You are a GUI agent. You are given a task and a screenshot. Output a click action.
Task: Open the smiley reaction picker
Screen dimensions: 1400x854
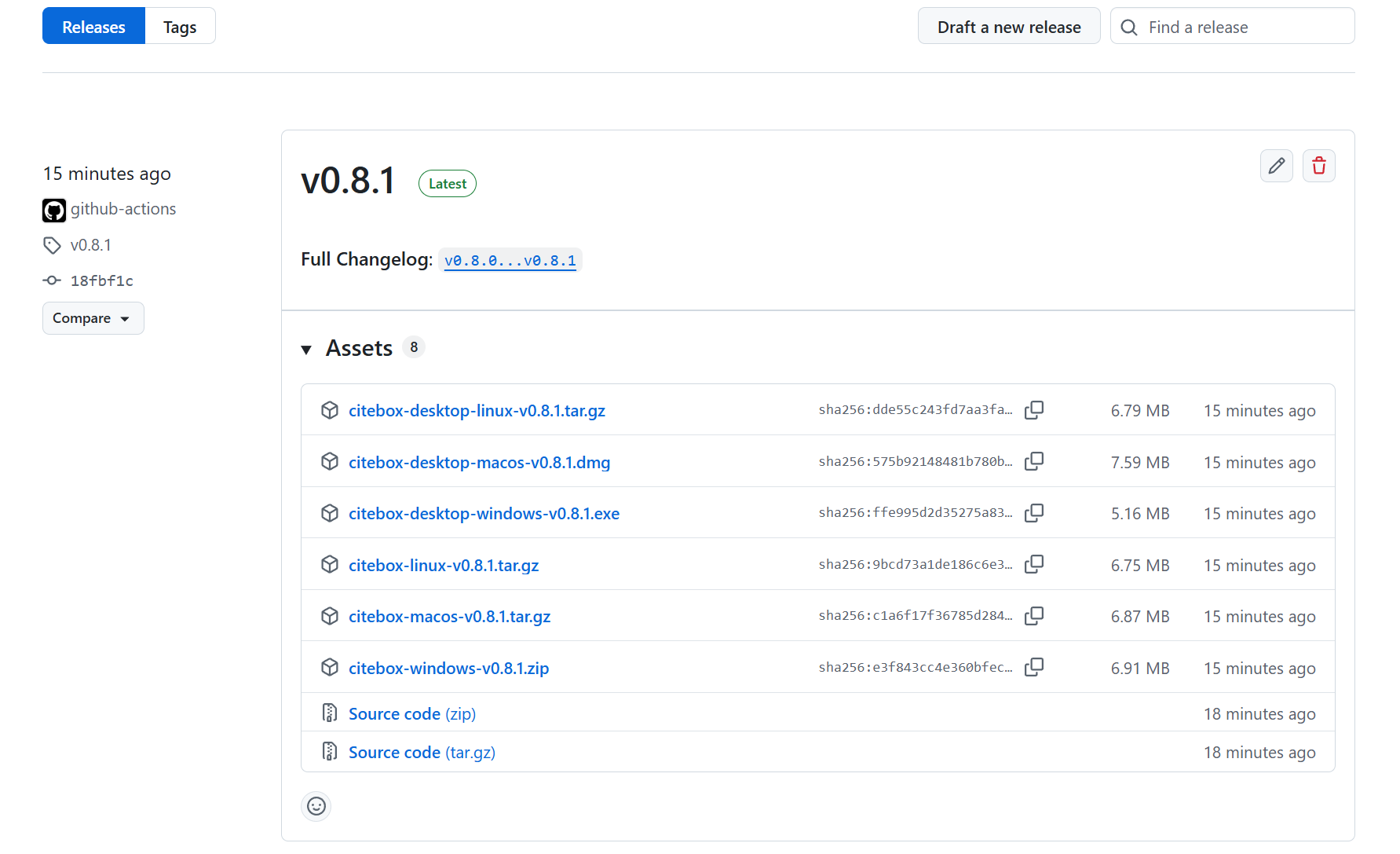(x=316, y=806)
